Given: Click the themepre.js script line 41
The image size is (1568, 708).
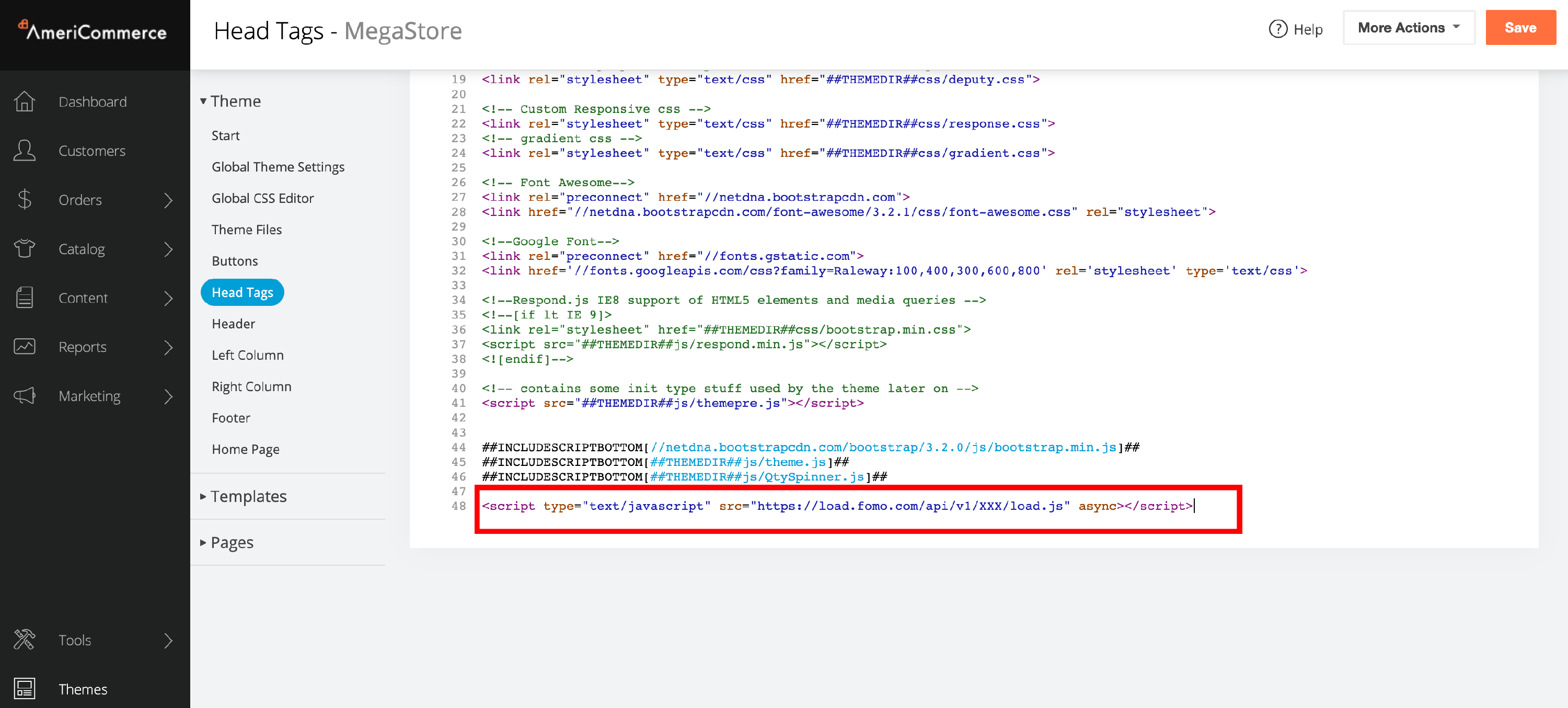Looking at the screenshot, I should 673,403.
